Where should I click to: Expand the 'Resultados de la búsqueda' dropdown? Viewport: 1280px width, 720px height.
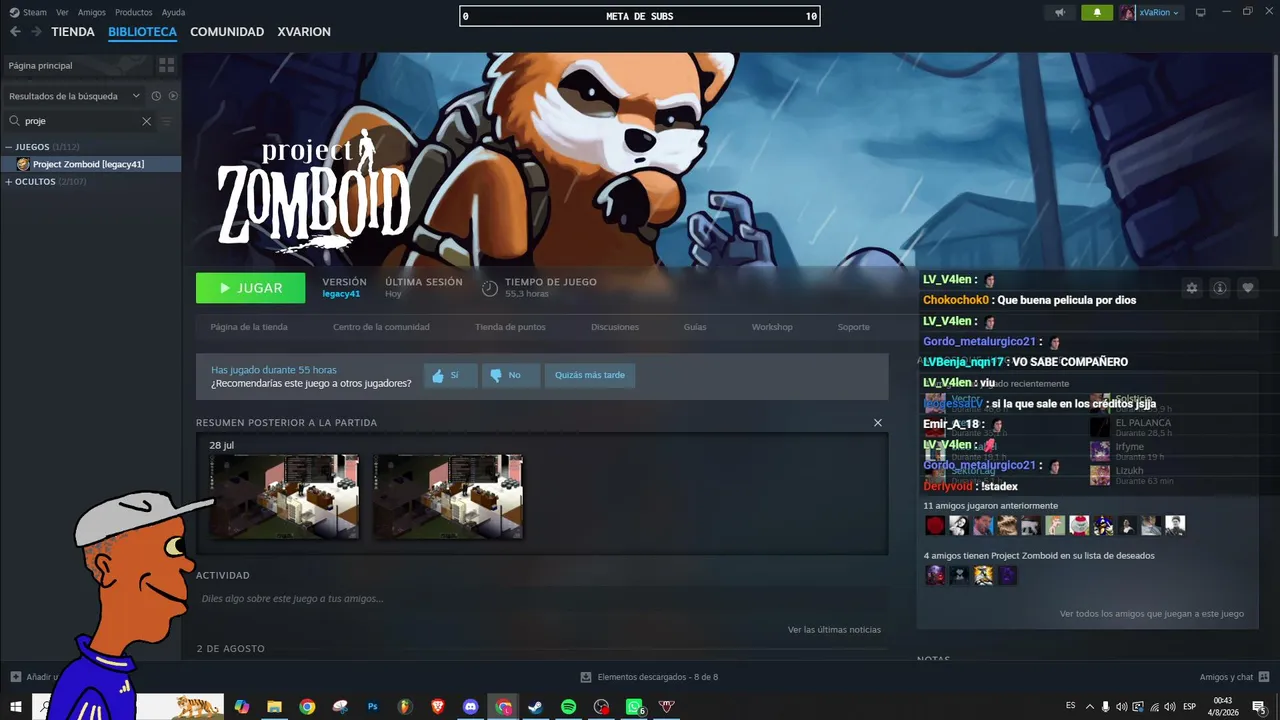point(75,96)
